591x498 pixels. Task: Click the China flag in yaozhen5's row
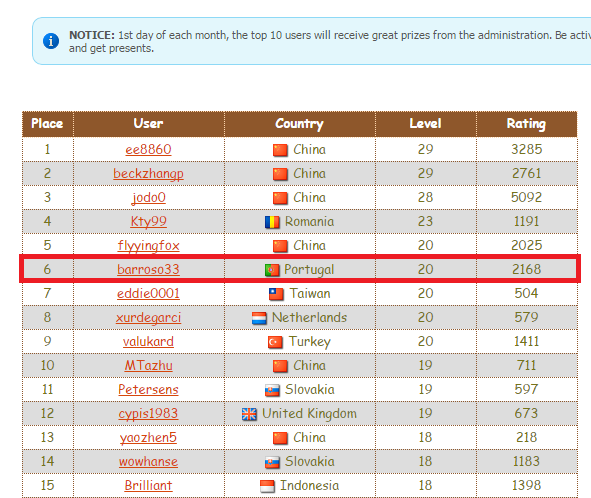[x=280, y=438]
